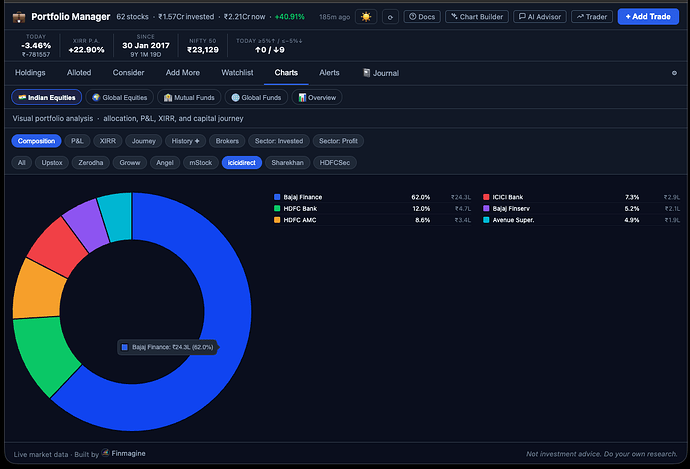Filter by Zerodha broker
The image size is (690, 469).
tap(91, 162)
